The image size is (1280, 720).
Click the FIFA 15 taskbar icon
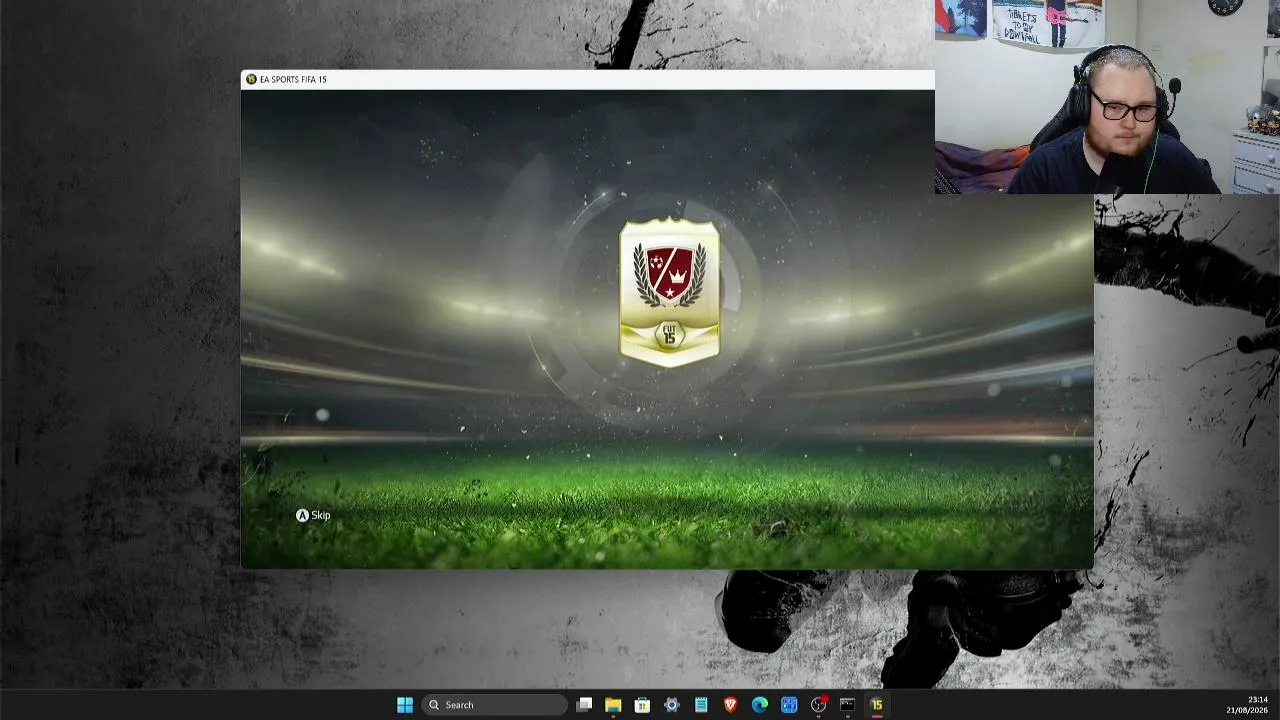point(877,705)
